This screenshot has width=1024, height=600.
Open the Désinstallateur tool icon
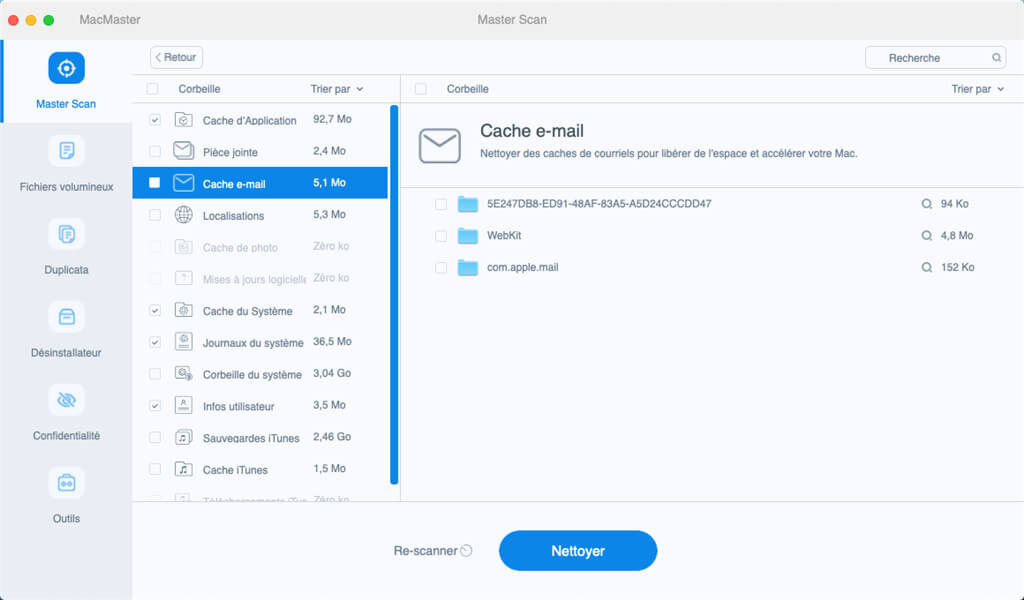tap(66, 317)
